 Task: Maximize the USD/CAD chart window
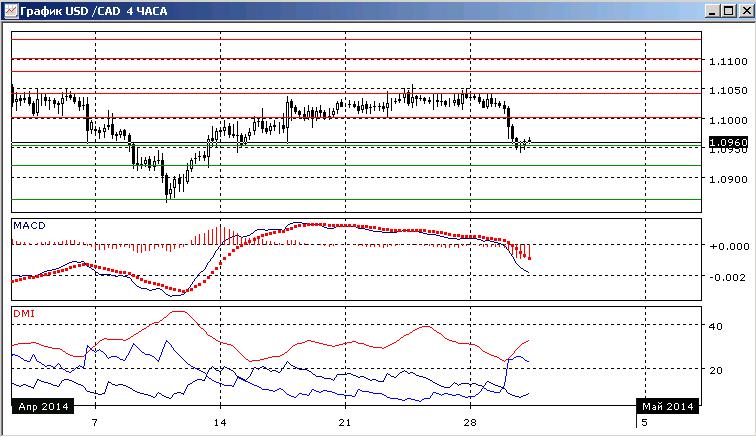click(729, 11)
